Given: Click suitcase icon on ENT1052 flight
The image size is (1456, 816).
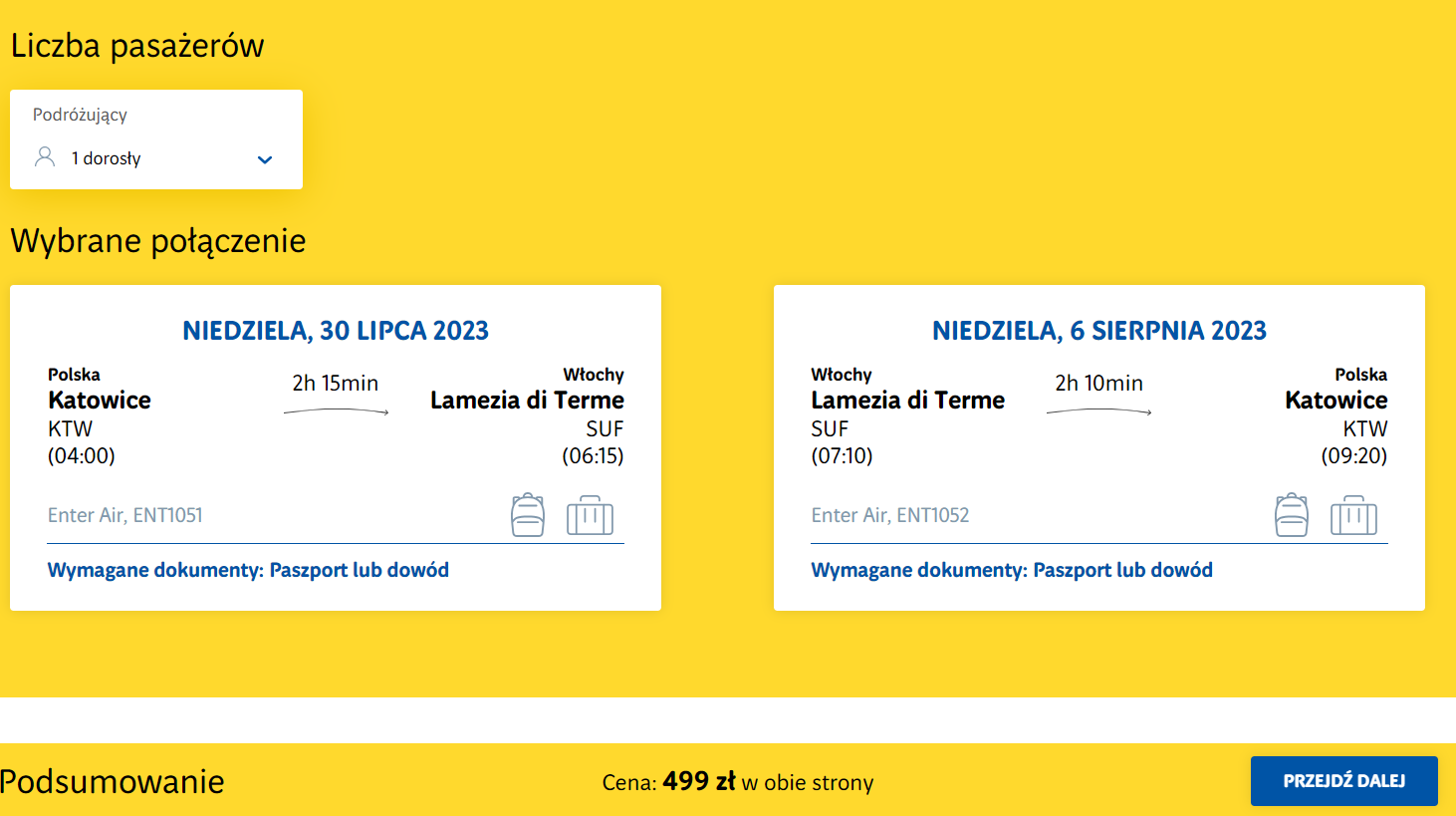Looking at the screenshot, I should (x=1353, y=515).
